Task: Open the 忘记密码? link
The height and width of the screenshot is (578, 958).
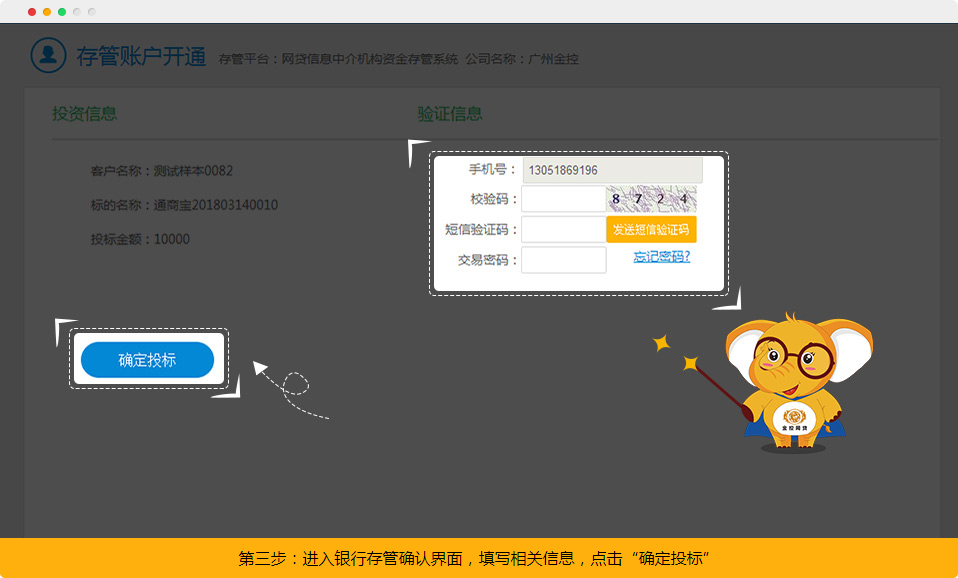Action: point(661,257)
